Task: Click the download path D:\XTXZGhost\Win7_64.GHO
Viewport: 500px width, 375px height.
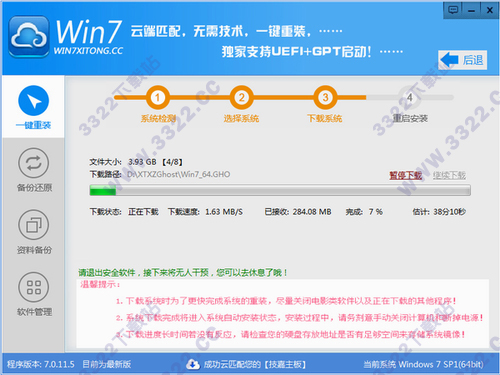Action: coord(178,174)
